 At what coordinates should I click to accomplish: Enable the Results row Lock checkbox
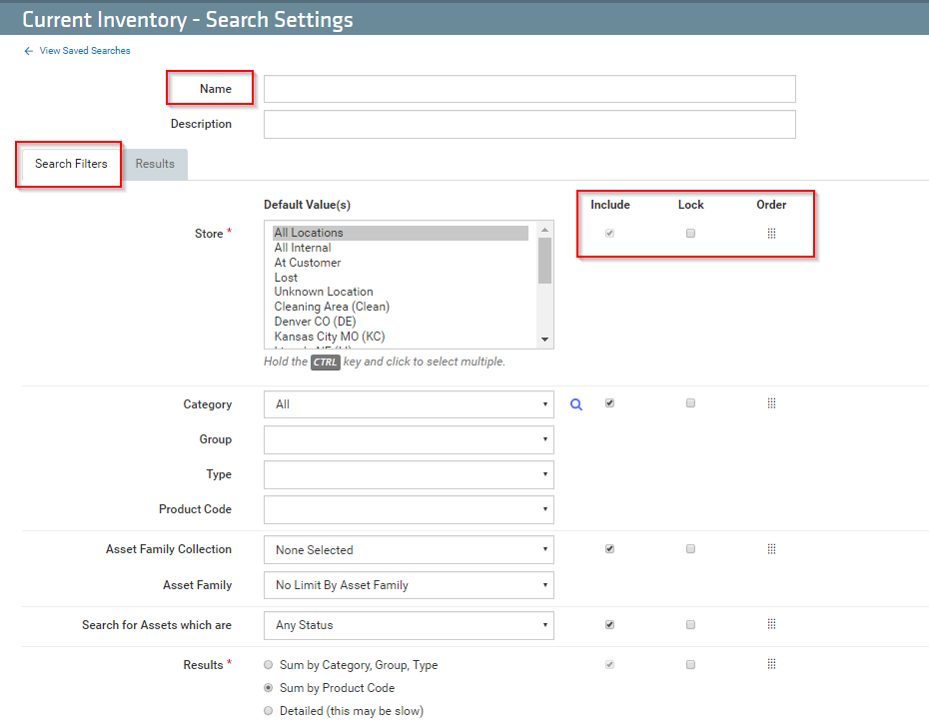coord(690,665)
